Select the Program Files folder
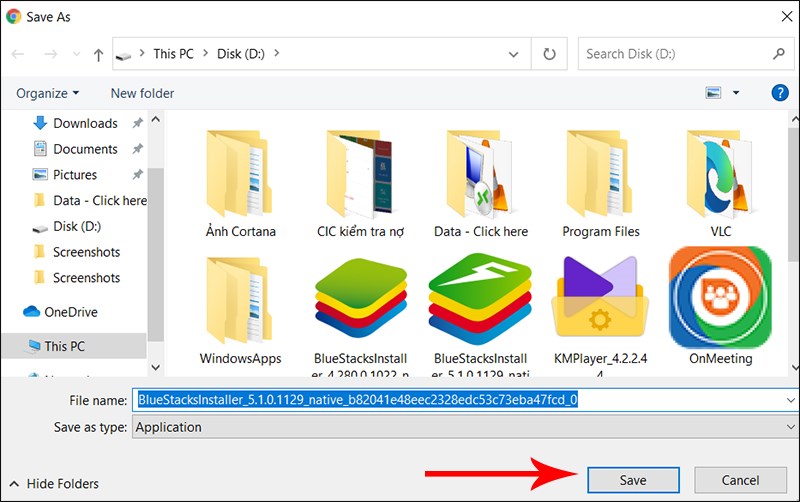800x502 pixels. click(x=601, y=184)
